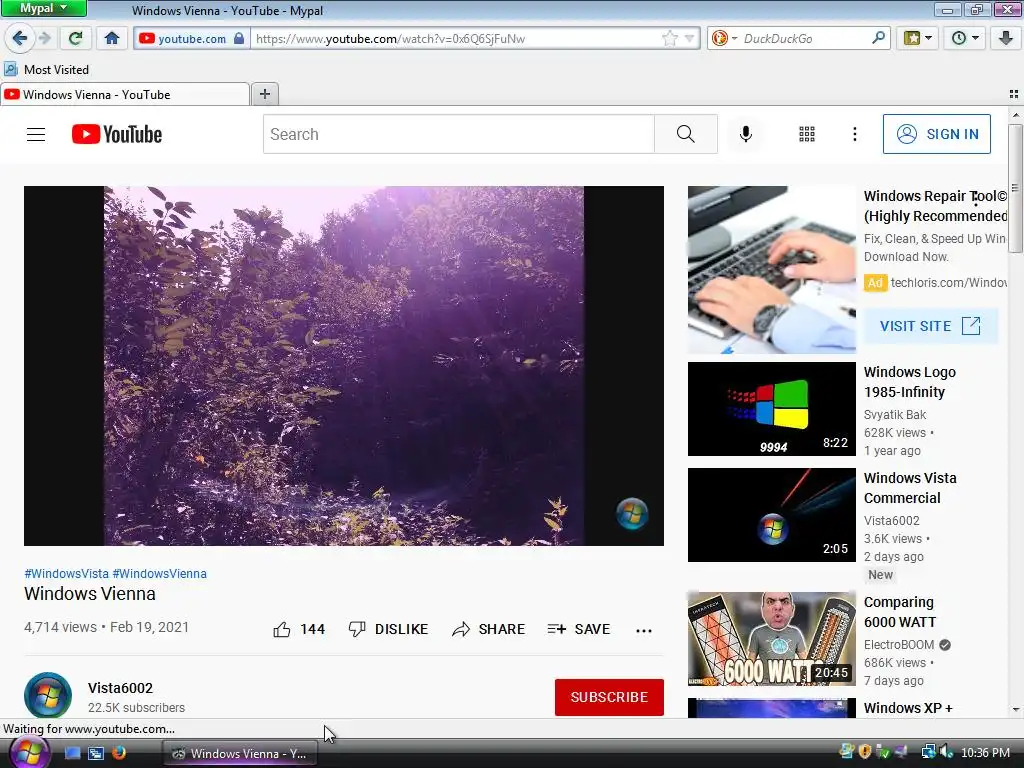The height and width of the screenshot is (768, 1024).
Task: Launch Firefox from the quick launch
Action: [119, 753]
